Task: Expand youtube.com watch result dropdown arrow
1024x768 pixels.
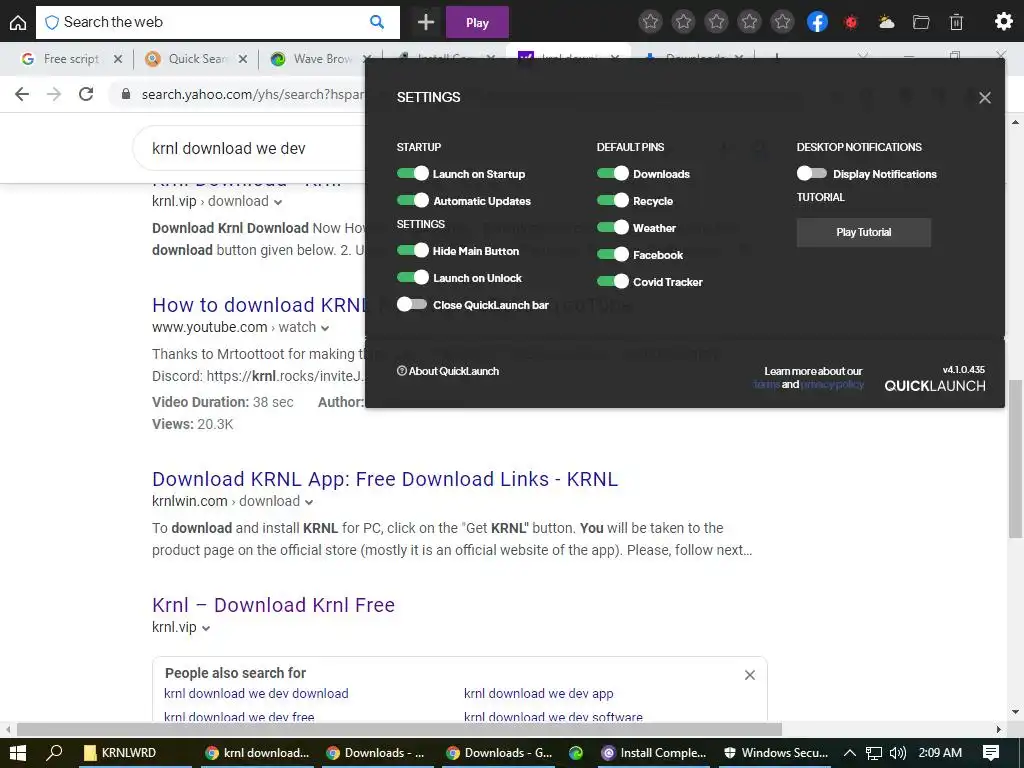Action: pos(325,328)
